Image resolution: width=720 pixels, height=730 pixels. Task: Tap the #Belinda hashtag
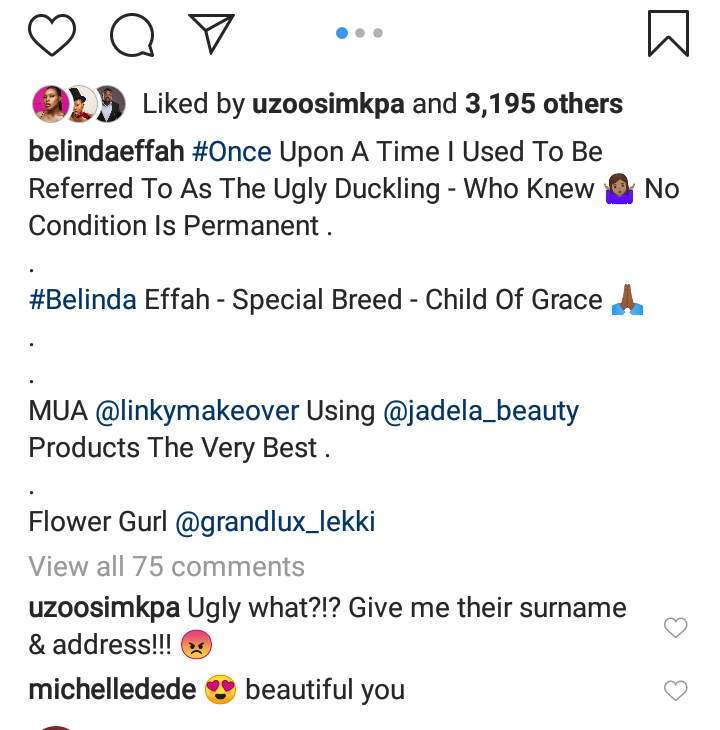(x=83, y=300)
